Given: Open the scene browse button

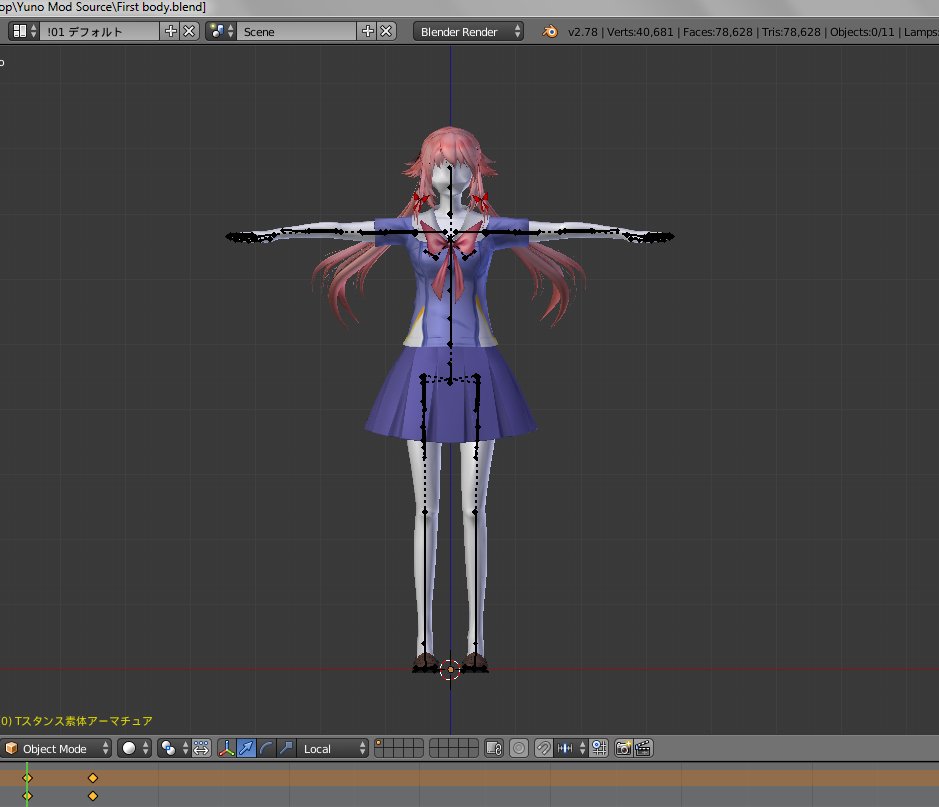Looking at the screenshot, I should [x=221, y=31].
